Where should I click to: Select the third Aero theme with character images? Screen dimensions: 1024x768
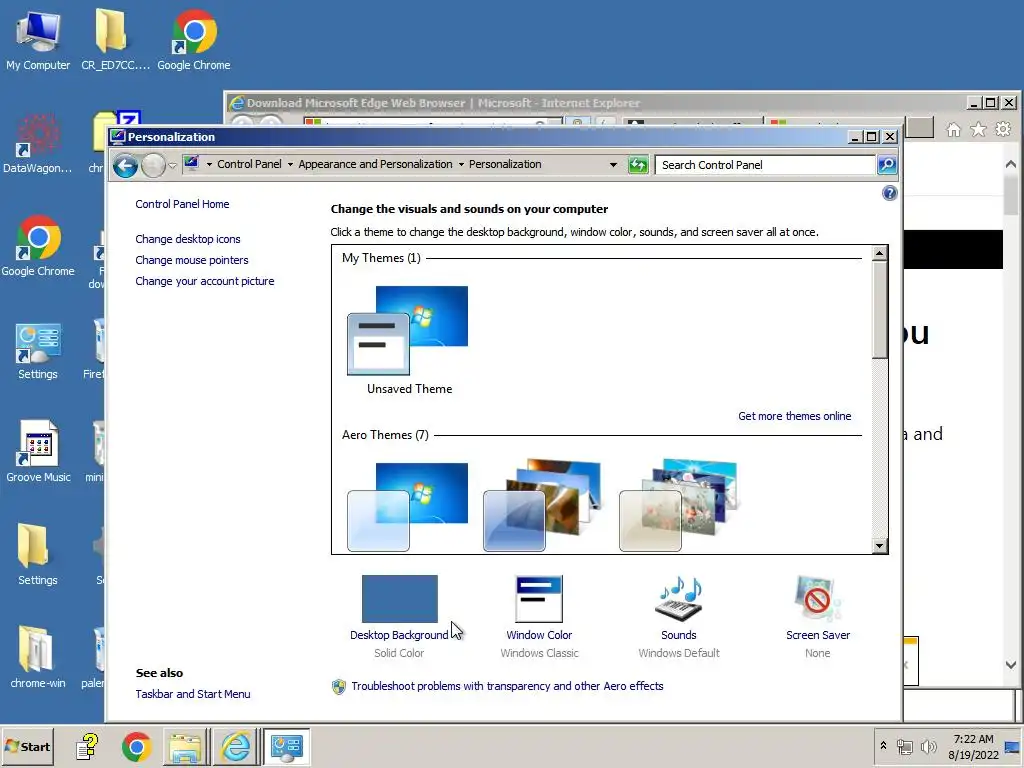click(678, 505)
